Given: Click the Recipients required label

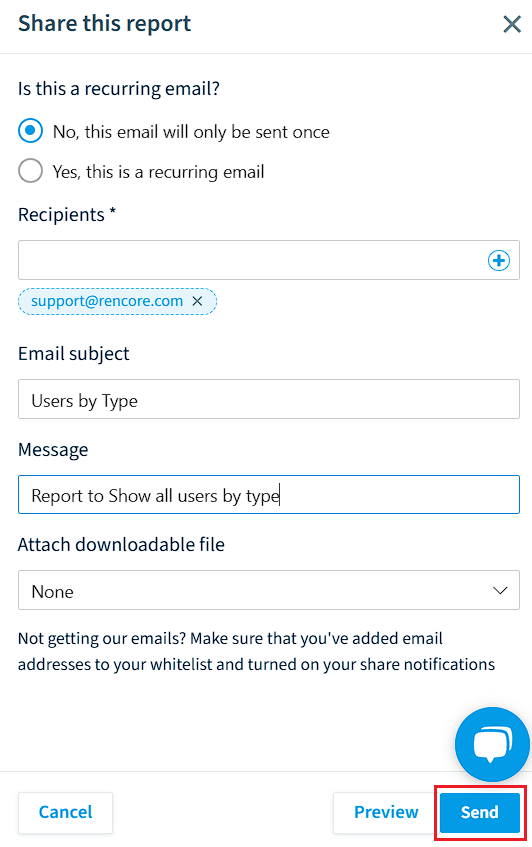Looking at the screenshot, I should pyautogui.click(x=67, y=214).
